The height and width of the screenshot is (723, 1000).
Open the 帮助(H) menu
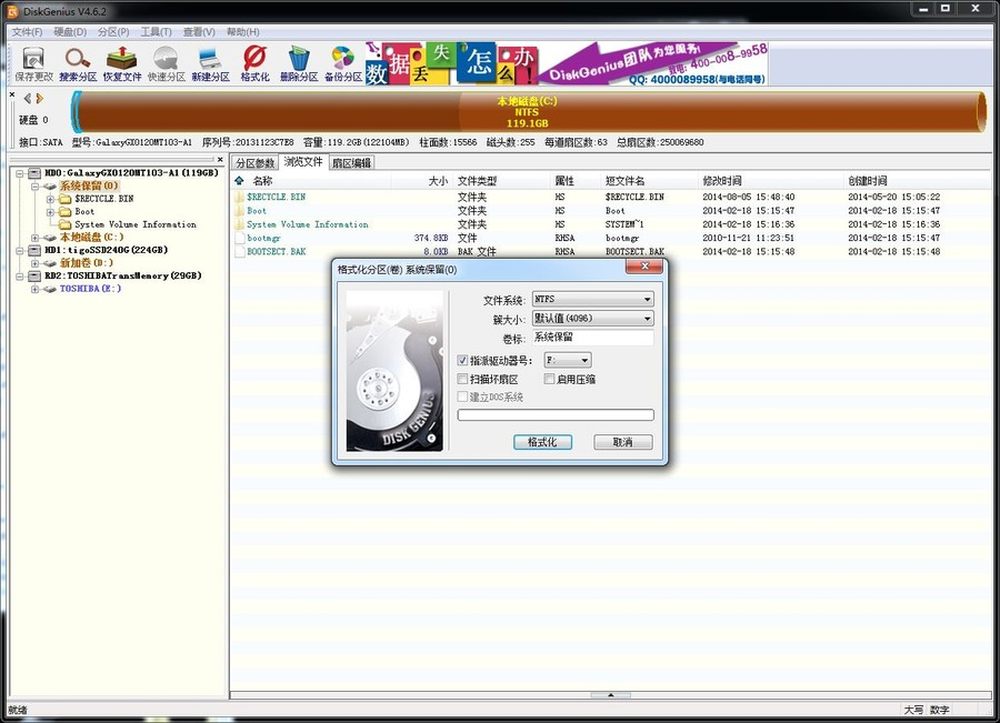pyautogui.click(x=243, y=32)
